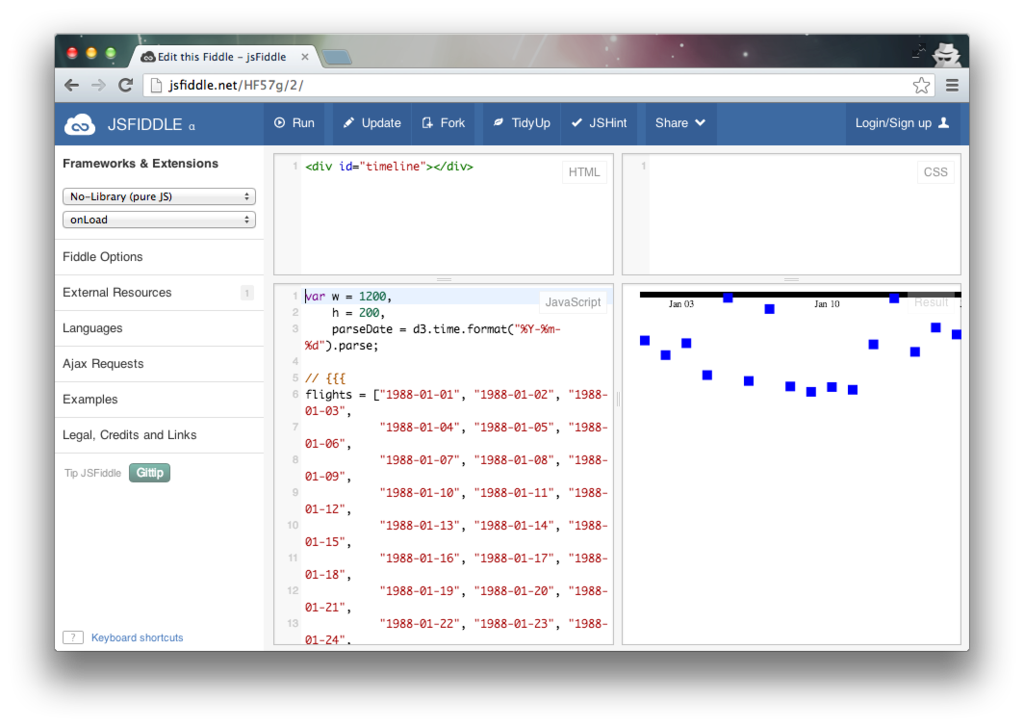Click the "var w = 1200," code line
1024x727 pixels.
[348, 297]
